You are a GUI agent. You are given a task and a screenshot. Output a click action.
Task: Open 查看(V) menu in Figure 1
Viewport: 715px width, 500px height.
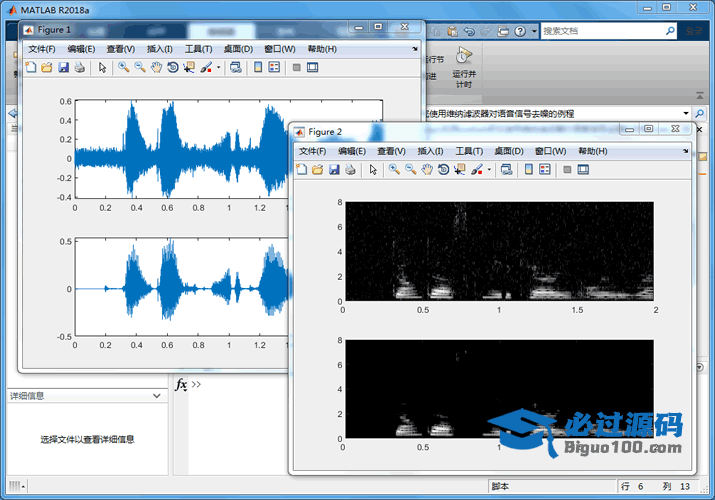click(121, 49)
